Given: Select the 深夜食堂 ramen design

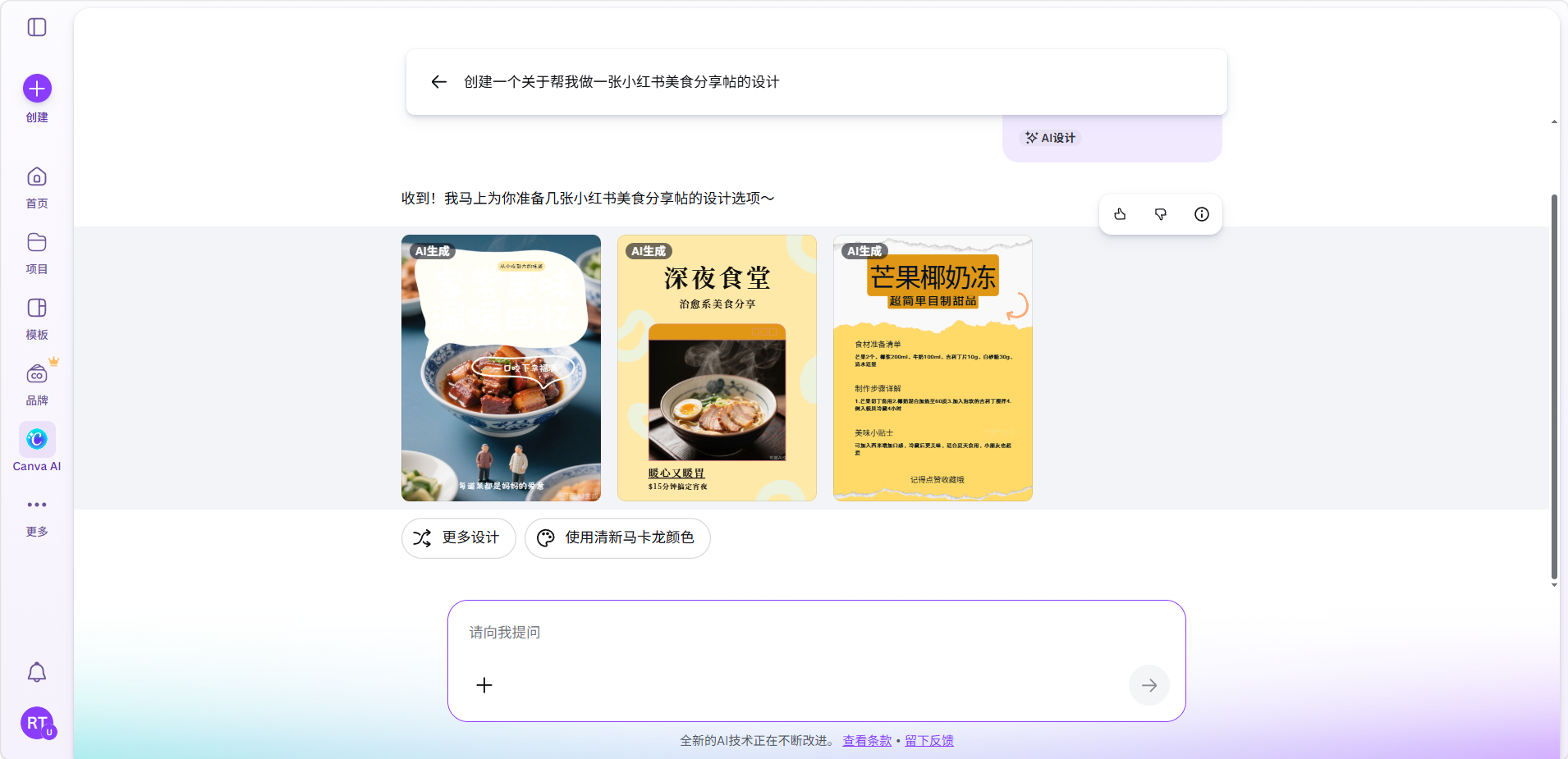Looking at the screenshot, I should click(717, 368).
